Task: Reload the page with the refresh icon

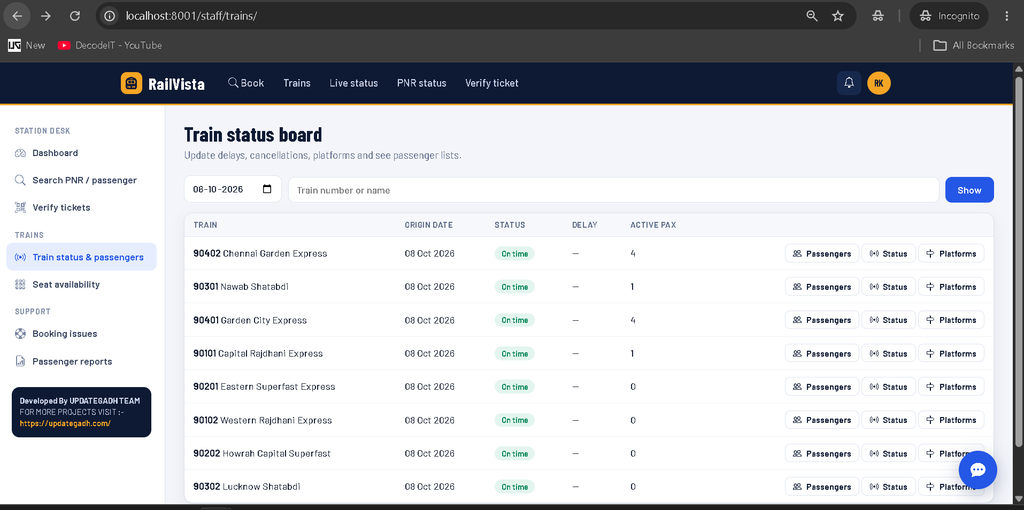Action: 74,16
